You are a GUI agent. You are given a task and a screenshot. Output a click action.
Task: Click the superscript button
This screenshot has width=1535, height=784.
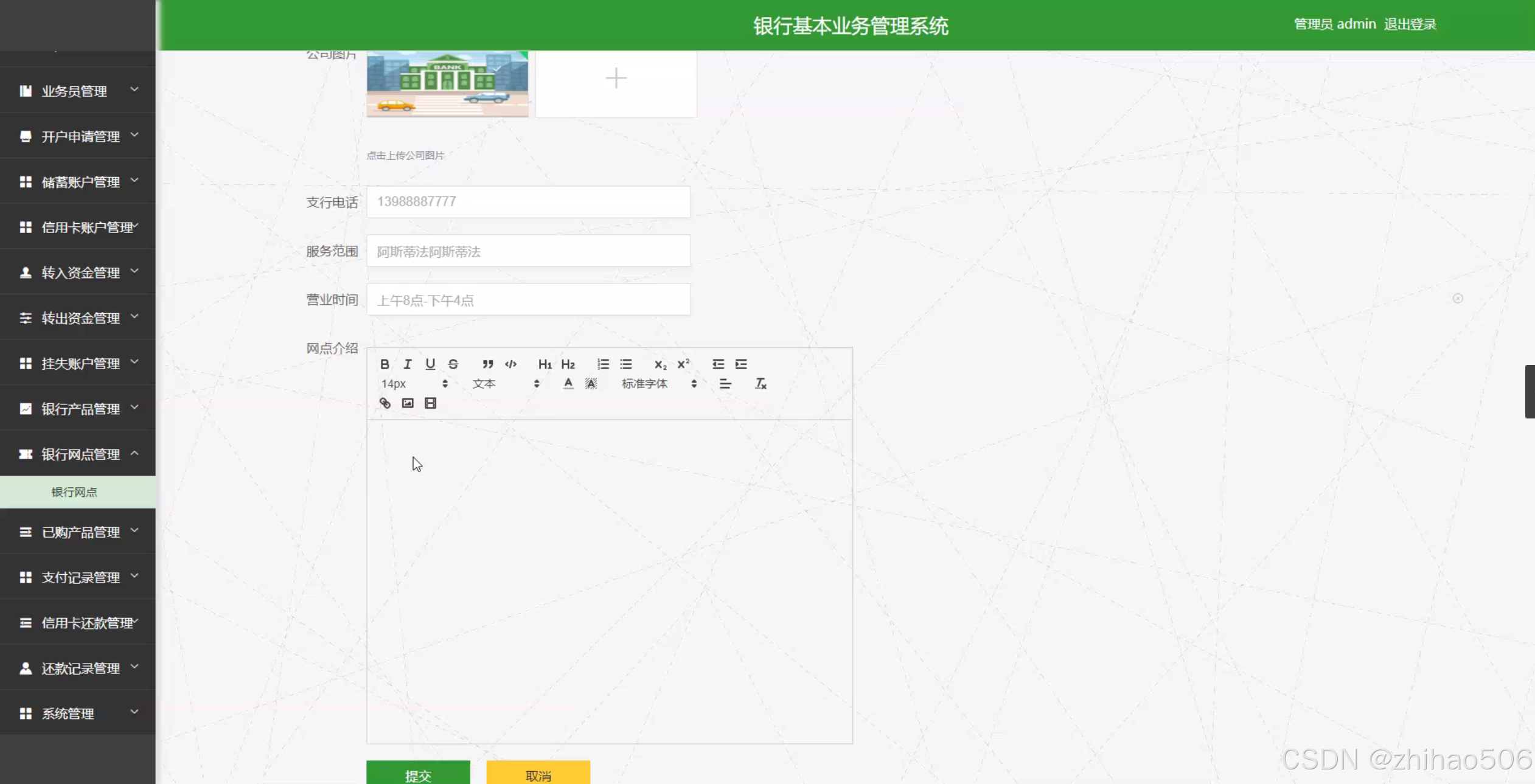[x=683, y=364]
